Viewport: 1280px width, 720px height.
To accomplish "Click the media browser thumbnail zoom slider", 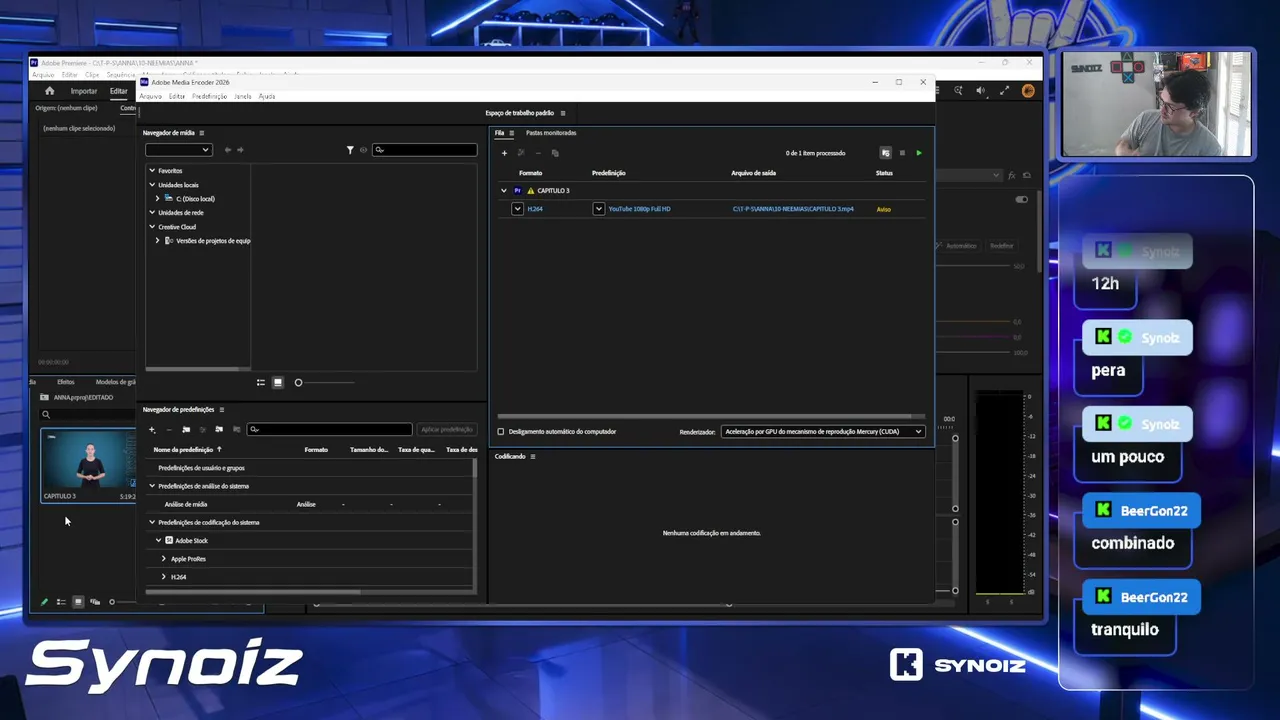I will (x=324, y=382).
